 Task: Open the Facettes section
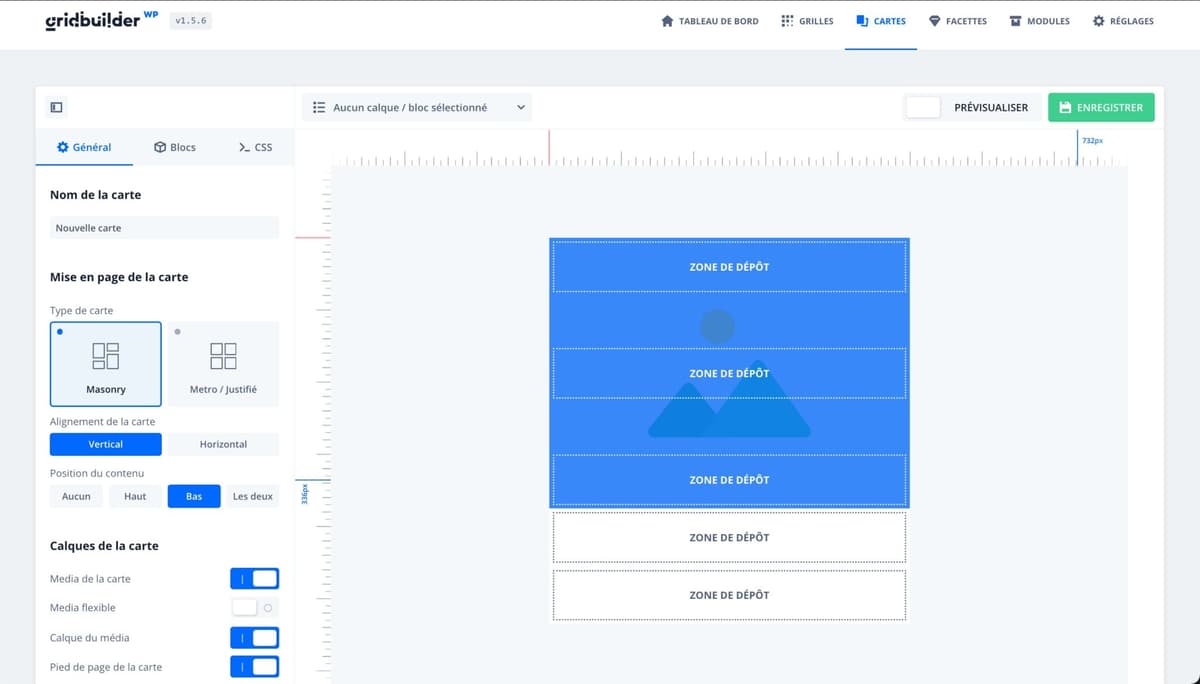click(x=957, y=20)
